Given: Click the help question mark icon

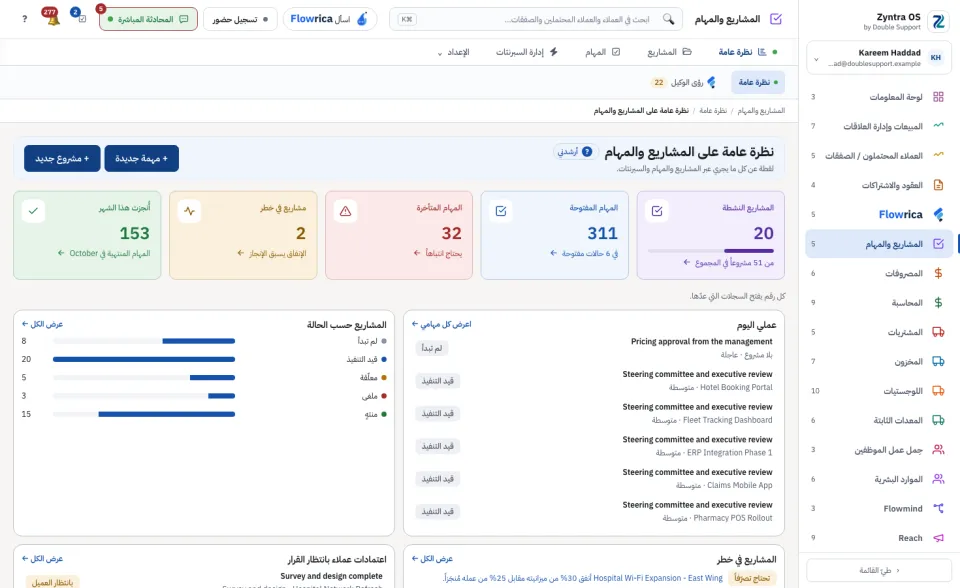Looking at the screenshot, I should [x=24, y=19].
